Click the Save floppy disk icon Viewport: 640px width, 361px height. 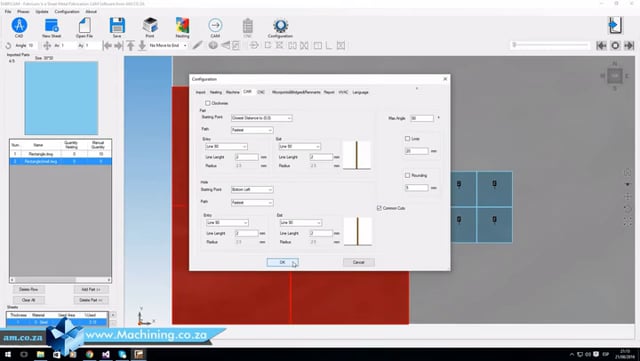click(117, 25)
